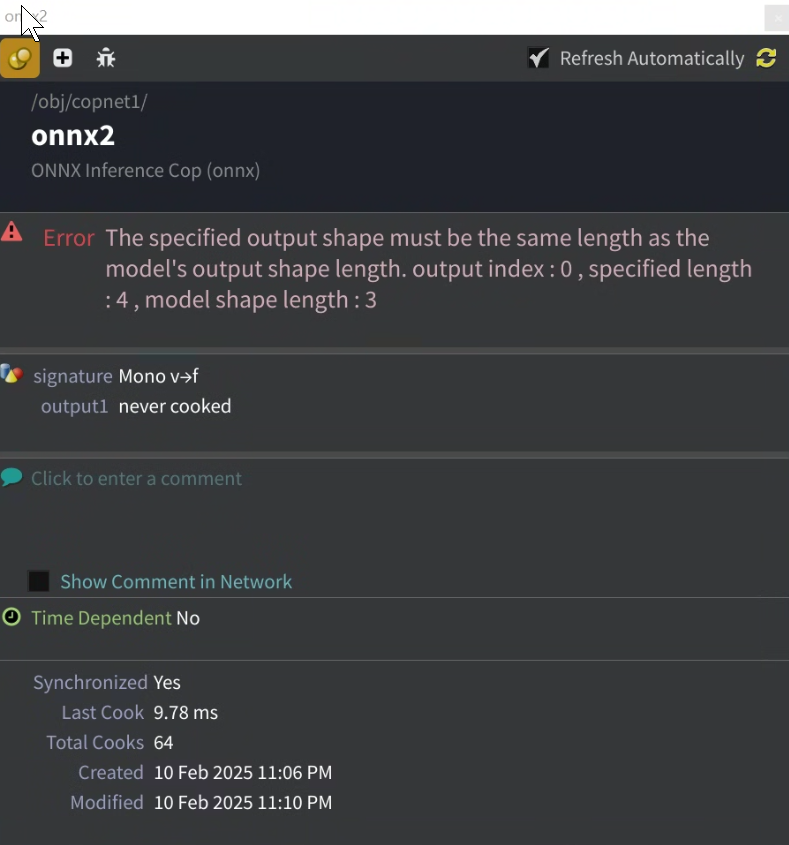789x845 pixels.
Task: Click the ONNX Inference Cop (onnx) label
Action: point(146,170)
